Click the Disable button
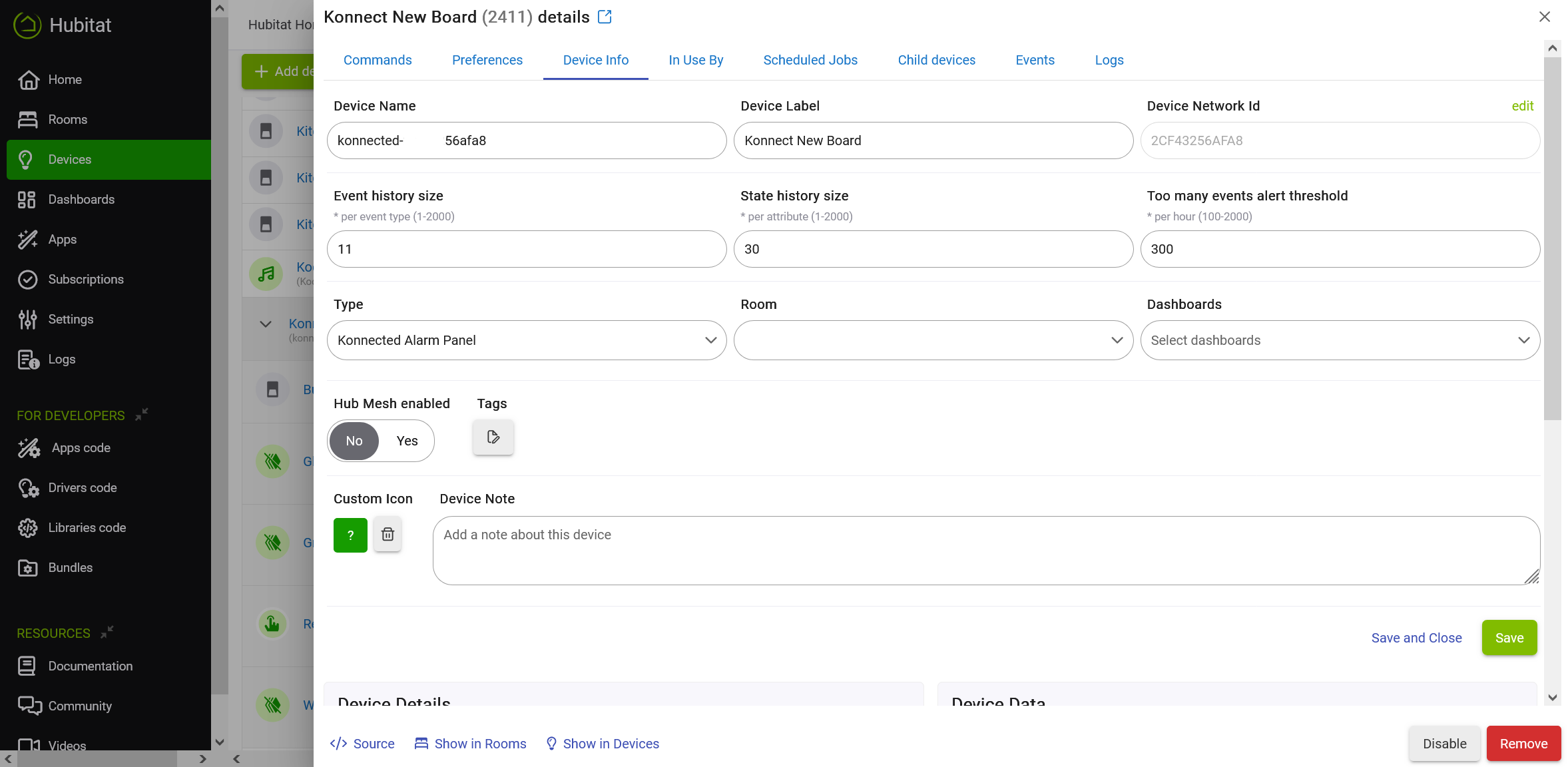 1445,744
